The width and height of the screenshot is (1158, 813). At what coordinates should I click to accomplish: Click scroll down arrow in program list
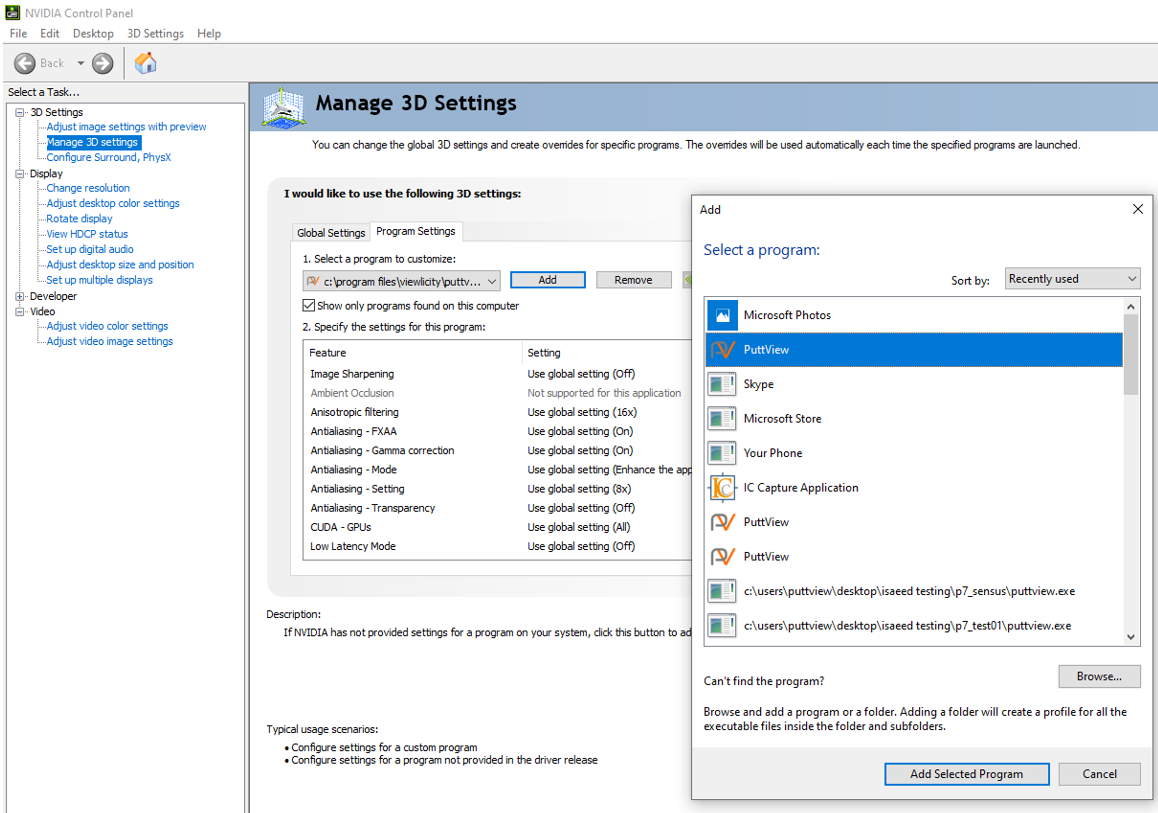1131,637
